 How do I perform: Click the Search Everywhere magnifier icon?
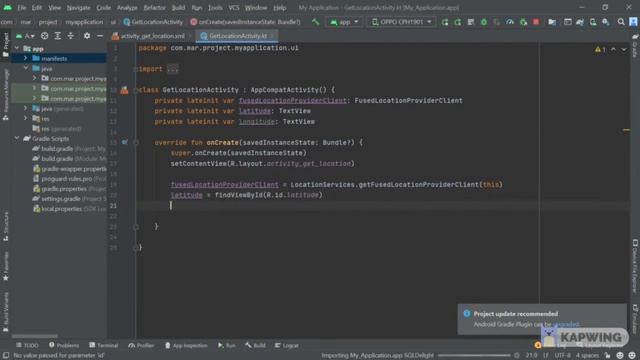coord(621,22)
